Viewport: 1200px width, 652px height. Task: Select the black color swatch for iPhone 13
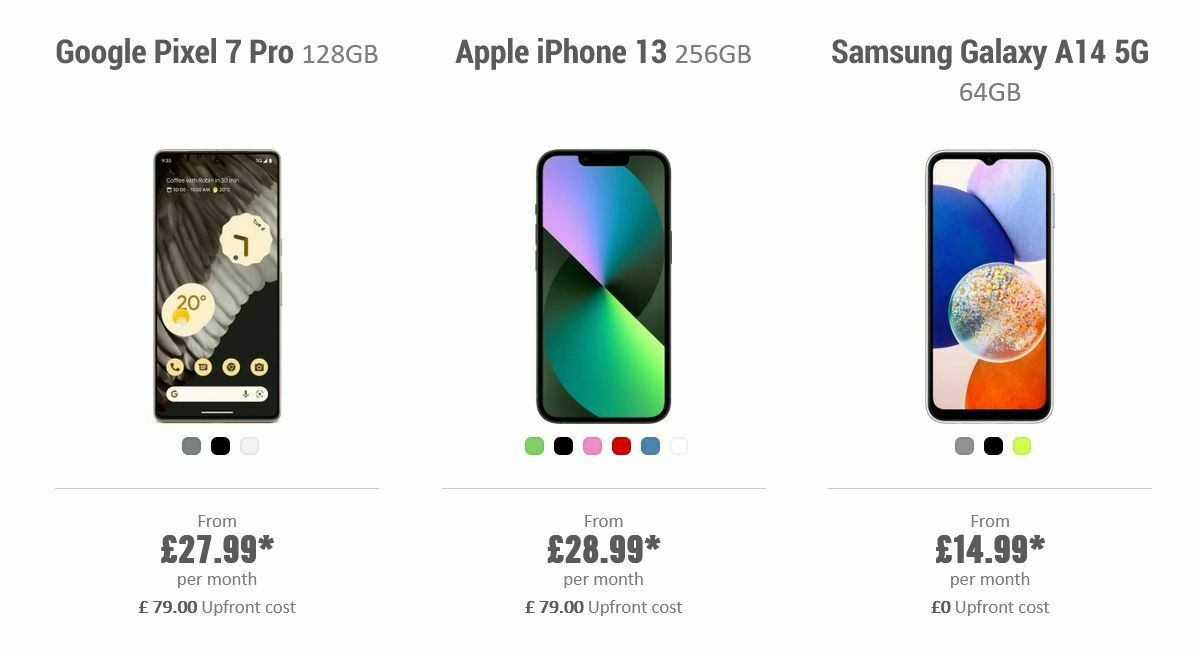(x=562, y=446)
